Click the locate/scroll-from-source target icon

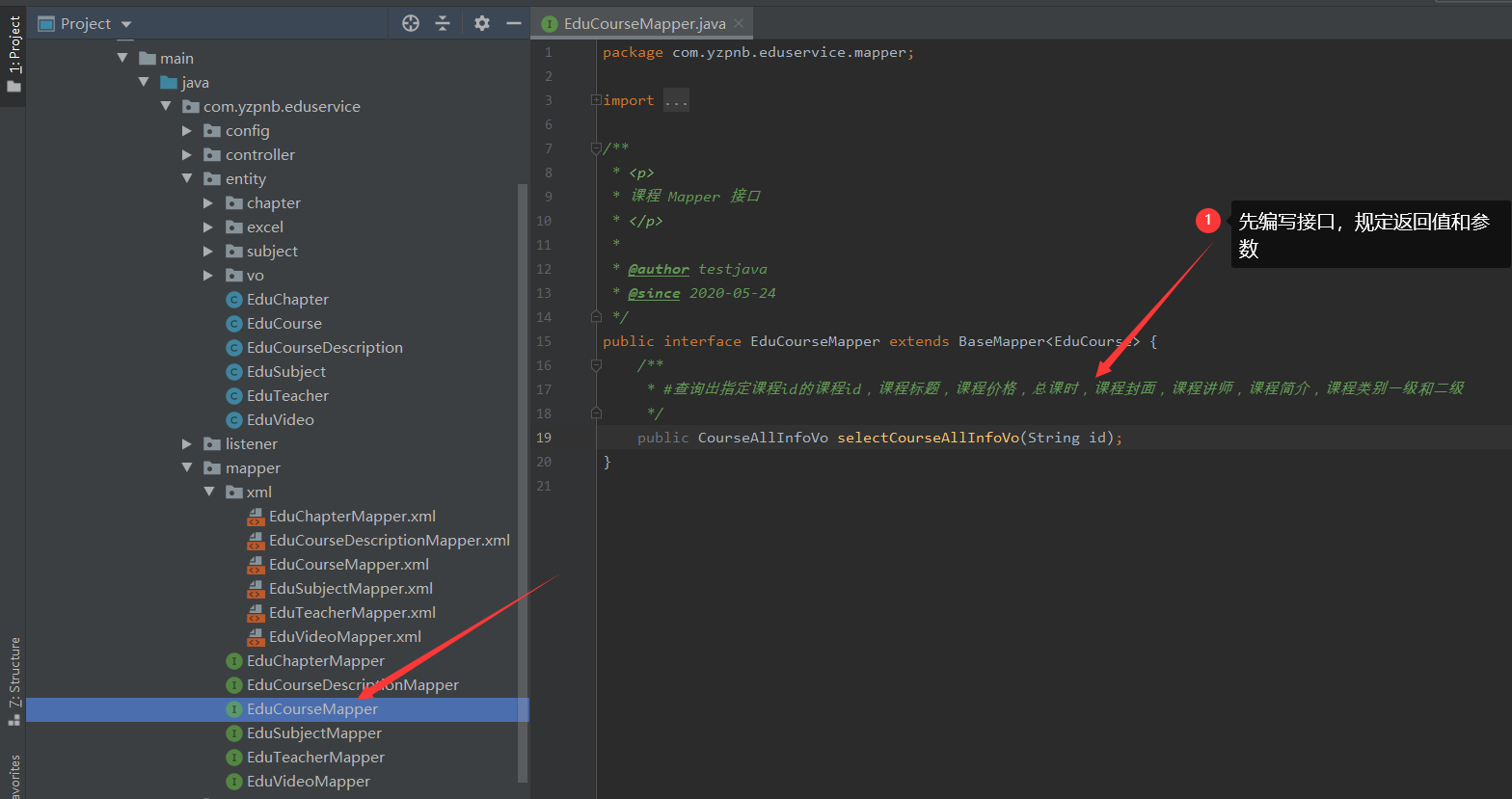point(411,23)
